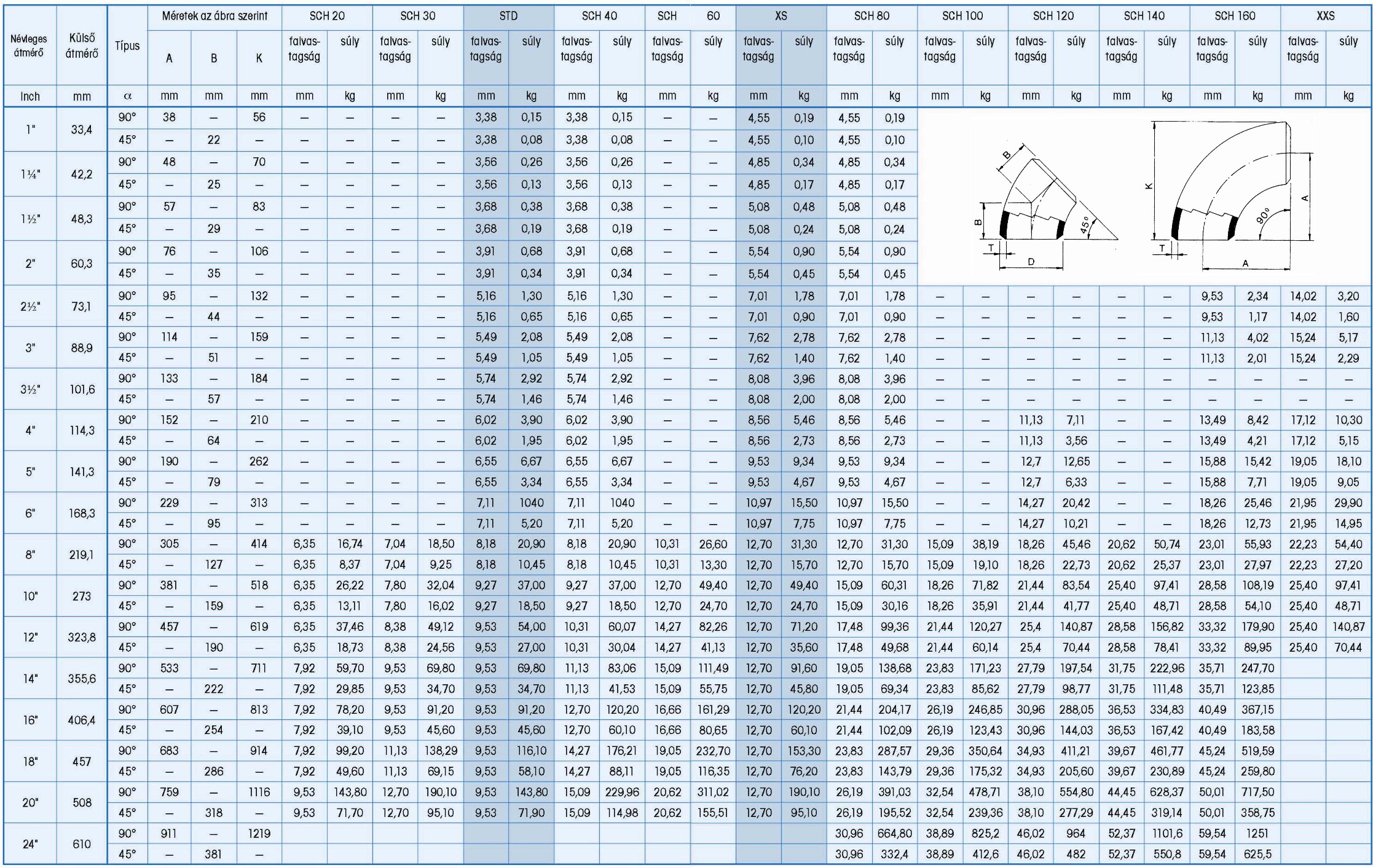Click the highlighted 'STD' column header
The height and width of the screenshot is (868, 1373).
coord(508,17)
